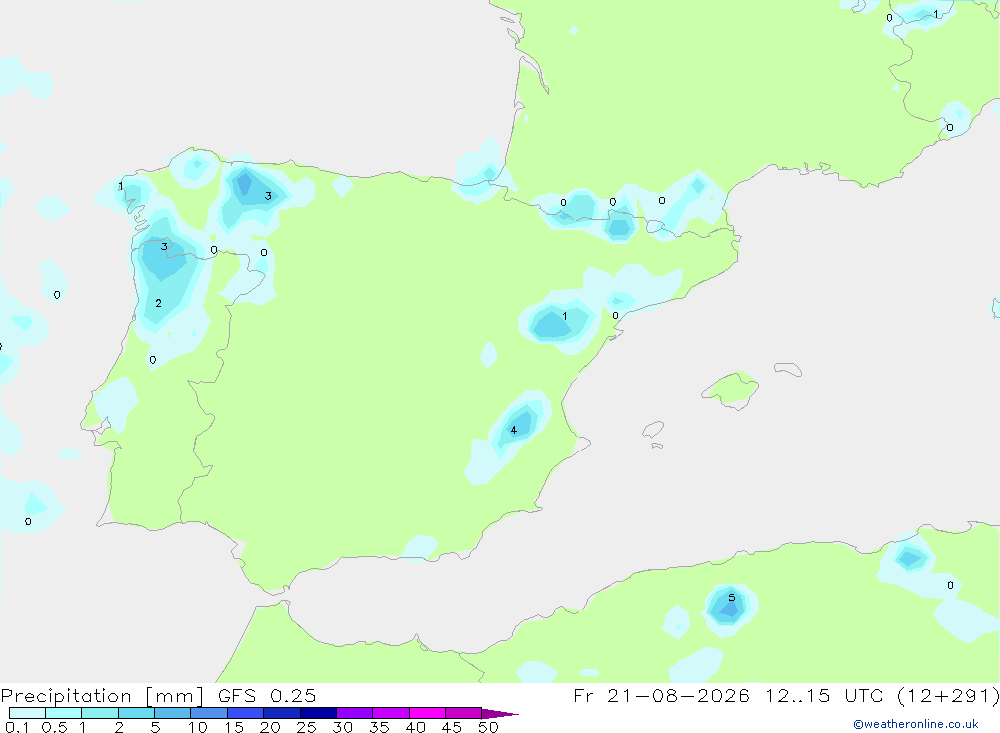Click the 'Precipitation [mm] GFS 0.25' title

click(158, 695)
